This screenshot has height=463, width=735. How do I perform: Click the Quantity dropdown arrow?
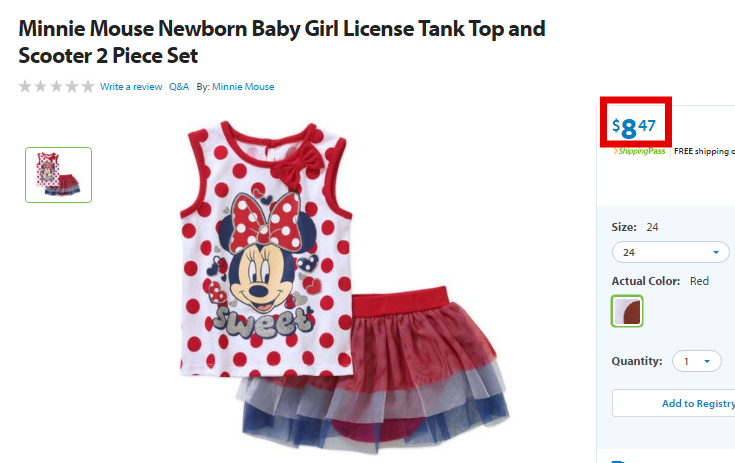(x=707, y=361)
